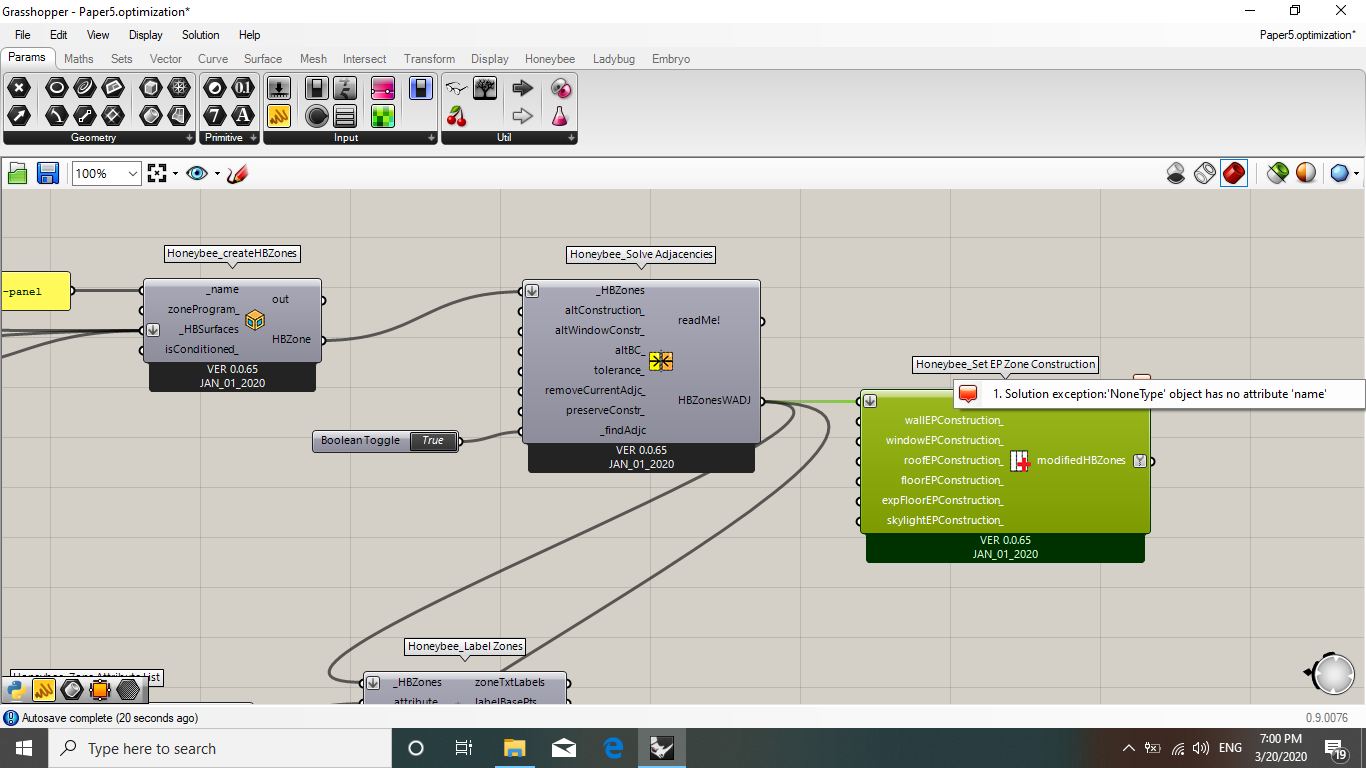
Task: Save document with the blue floppy icon
Action: click(x=47, y=173)
